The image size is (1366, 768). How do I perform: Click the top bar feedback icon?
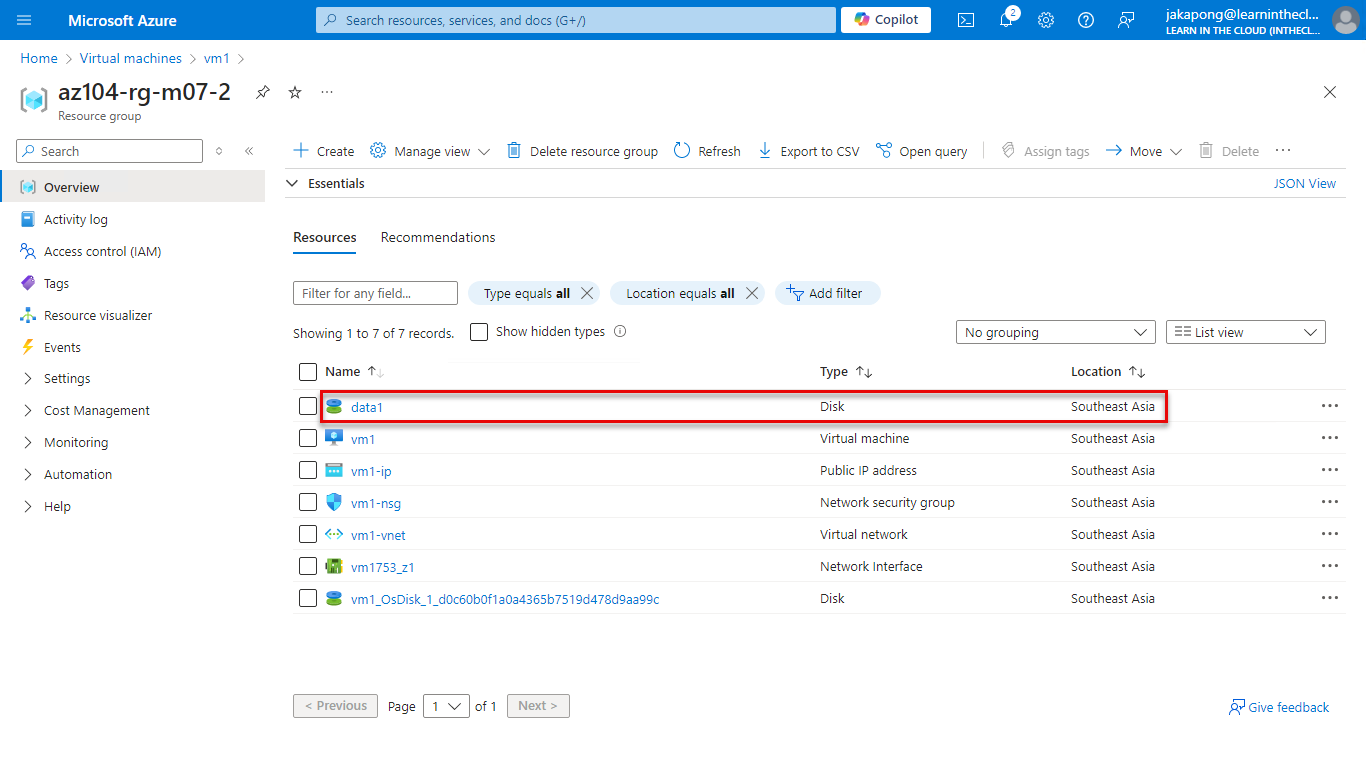click(1126, 20)
